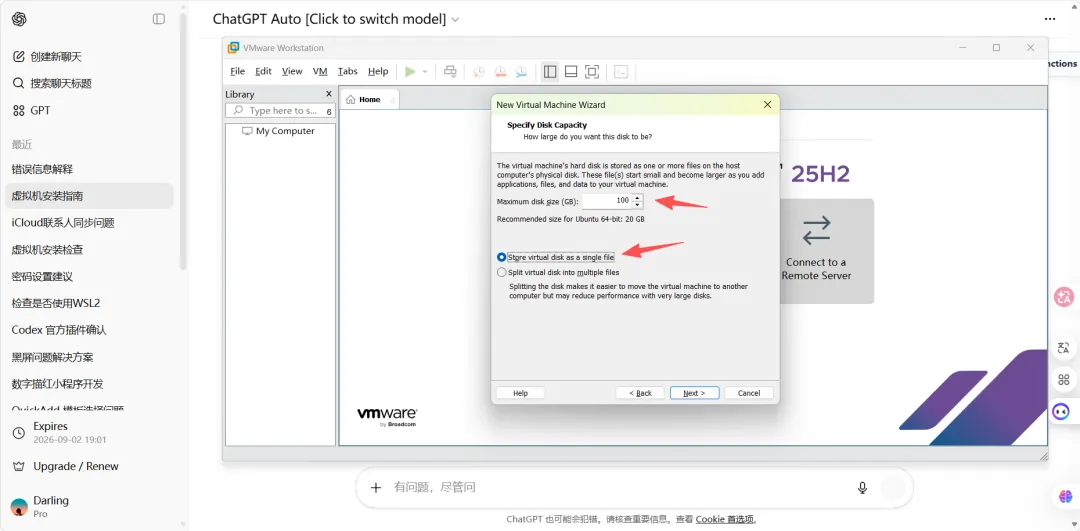The image size is (1080, 531).
Task: Click the Library search field in VMware
Action: [280, 111]
